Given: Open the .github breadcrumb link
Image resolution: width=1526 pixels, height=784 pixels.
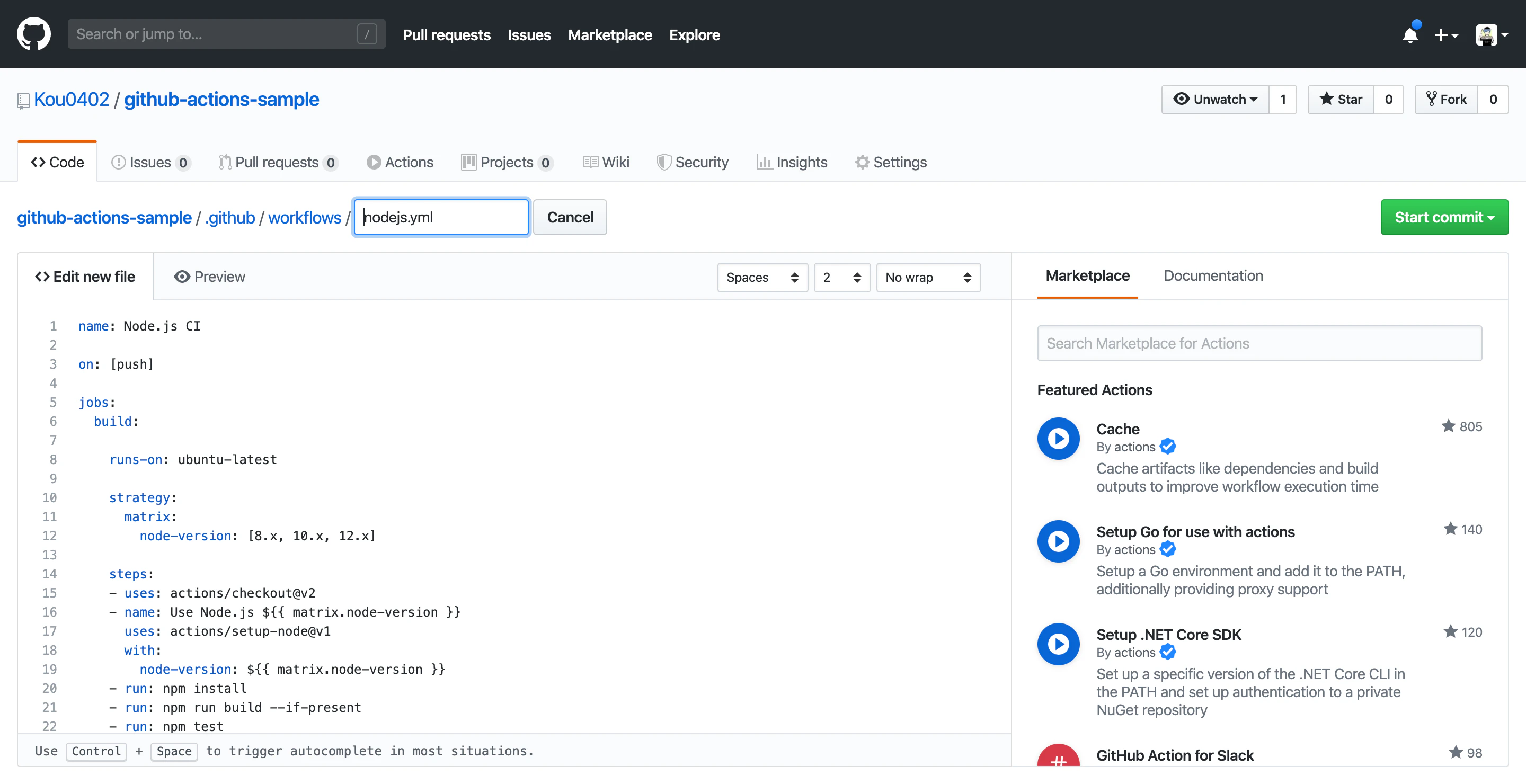Looking at the screenshot, I should (x=230, y=217).
